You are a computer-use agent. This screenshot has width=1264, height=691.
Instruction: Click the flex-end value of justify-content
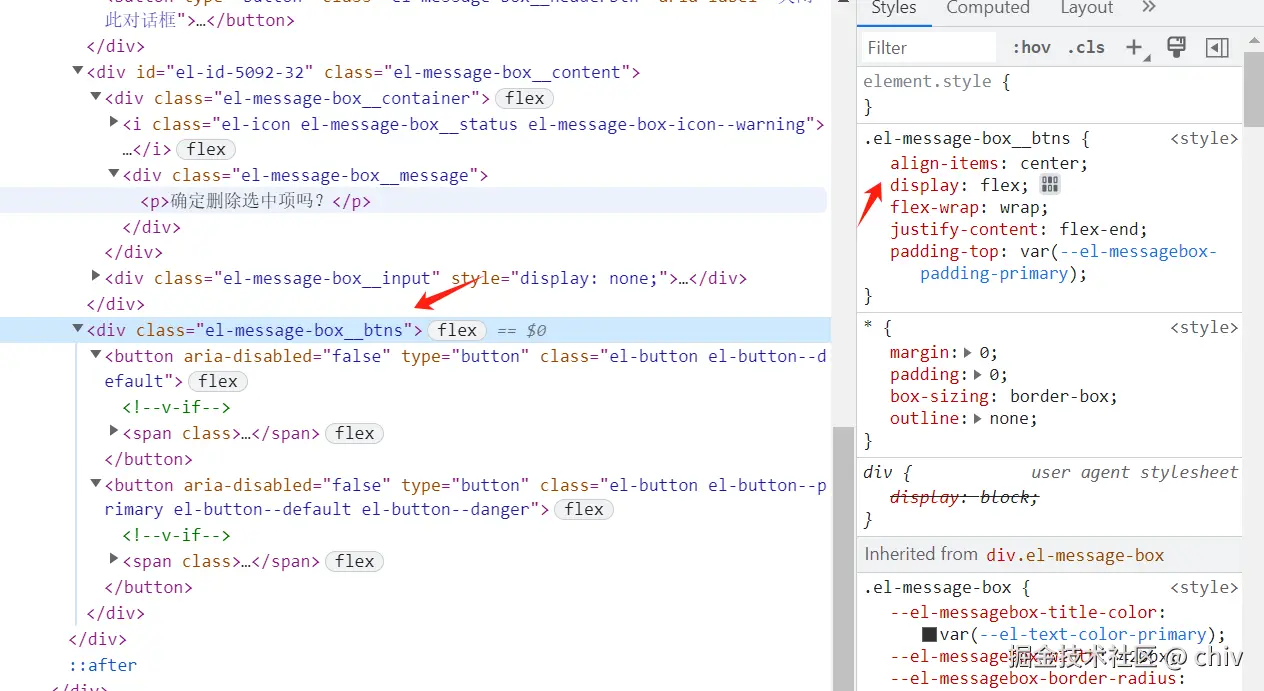point(1099,230)
